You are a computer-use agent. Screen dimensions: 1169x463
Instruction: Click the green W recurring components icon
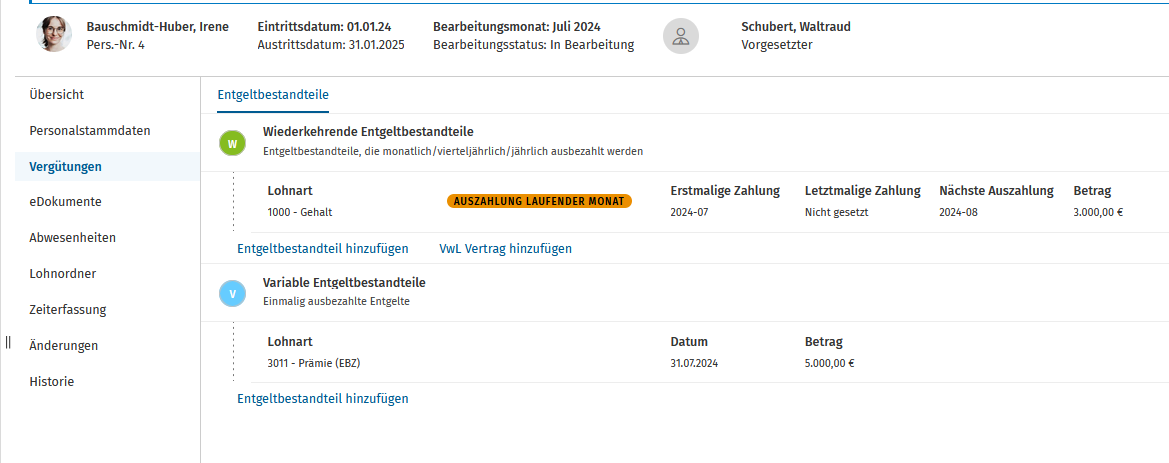(x=233, y=142)
